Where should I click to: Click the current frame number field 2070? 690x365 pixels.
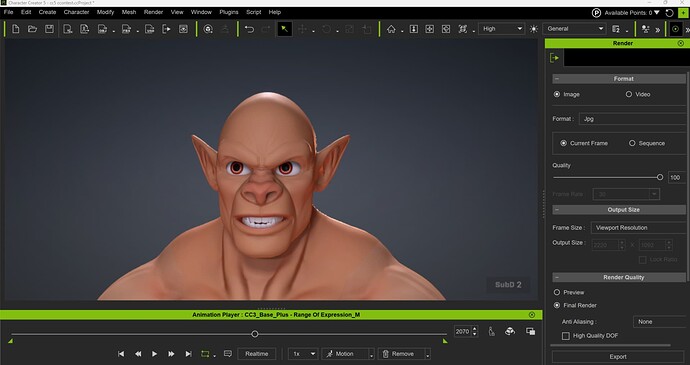[462, 331]
